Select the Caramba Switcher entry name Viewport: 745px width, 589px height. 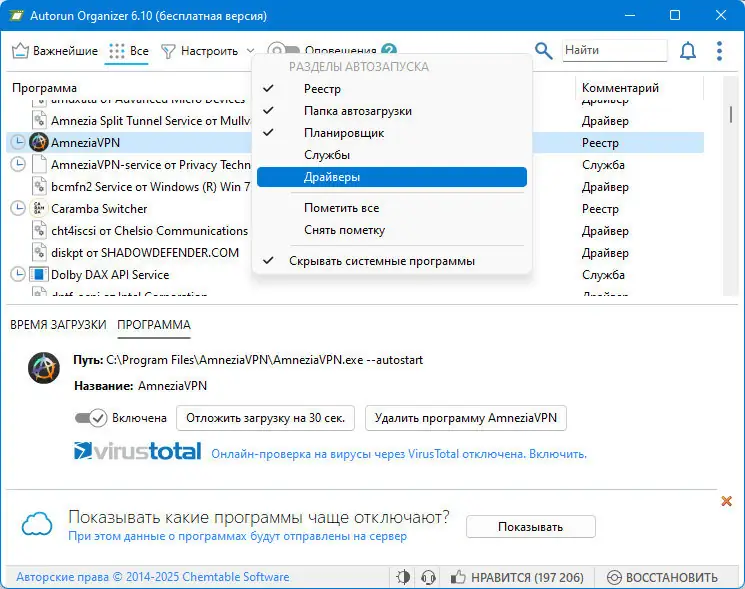pos(99,209)
